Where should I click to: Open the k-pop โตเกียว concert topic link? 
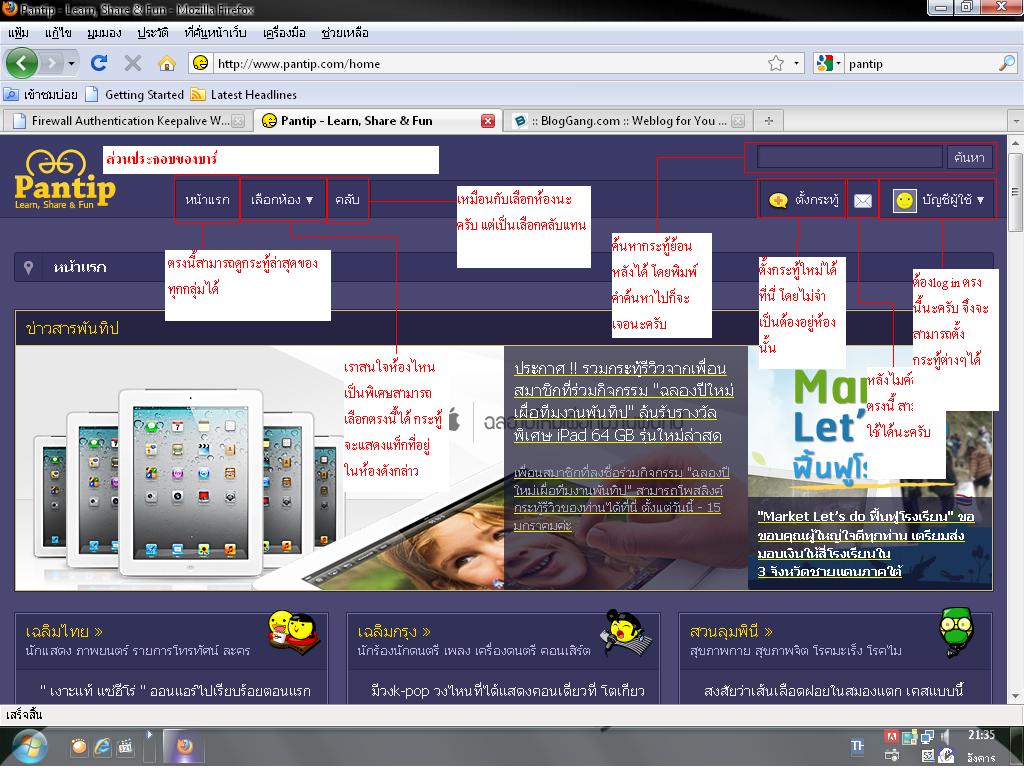[x=507, y=691]
